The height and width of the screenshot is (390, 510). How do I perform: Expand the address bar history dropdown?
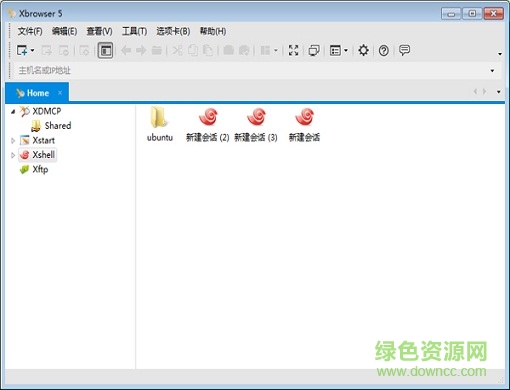point(492,71)
